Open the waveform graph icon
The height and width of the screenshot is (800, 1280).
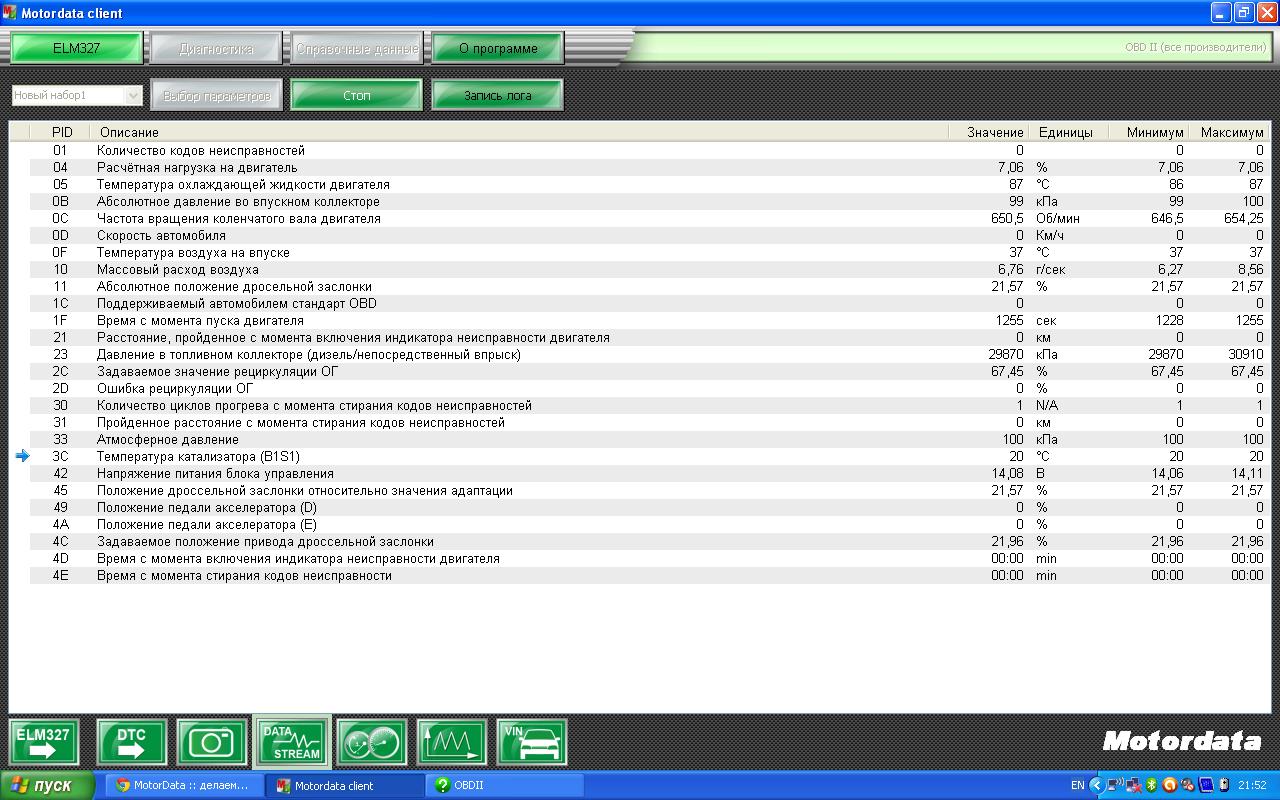pos(452,743)
